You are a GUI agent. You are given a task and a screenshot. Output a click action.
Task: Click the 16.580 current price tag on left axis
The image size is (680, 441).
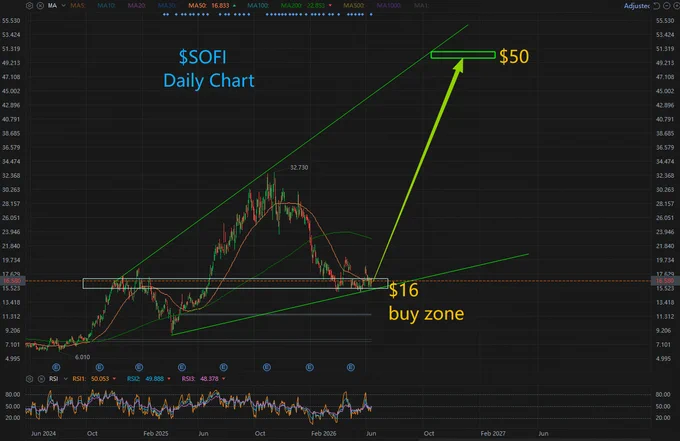11,281
